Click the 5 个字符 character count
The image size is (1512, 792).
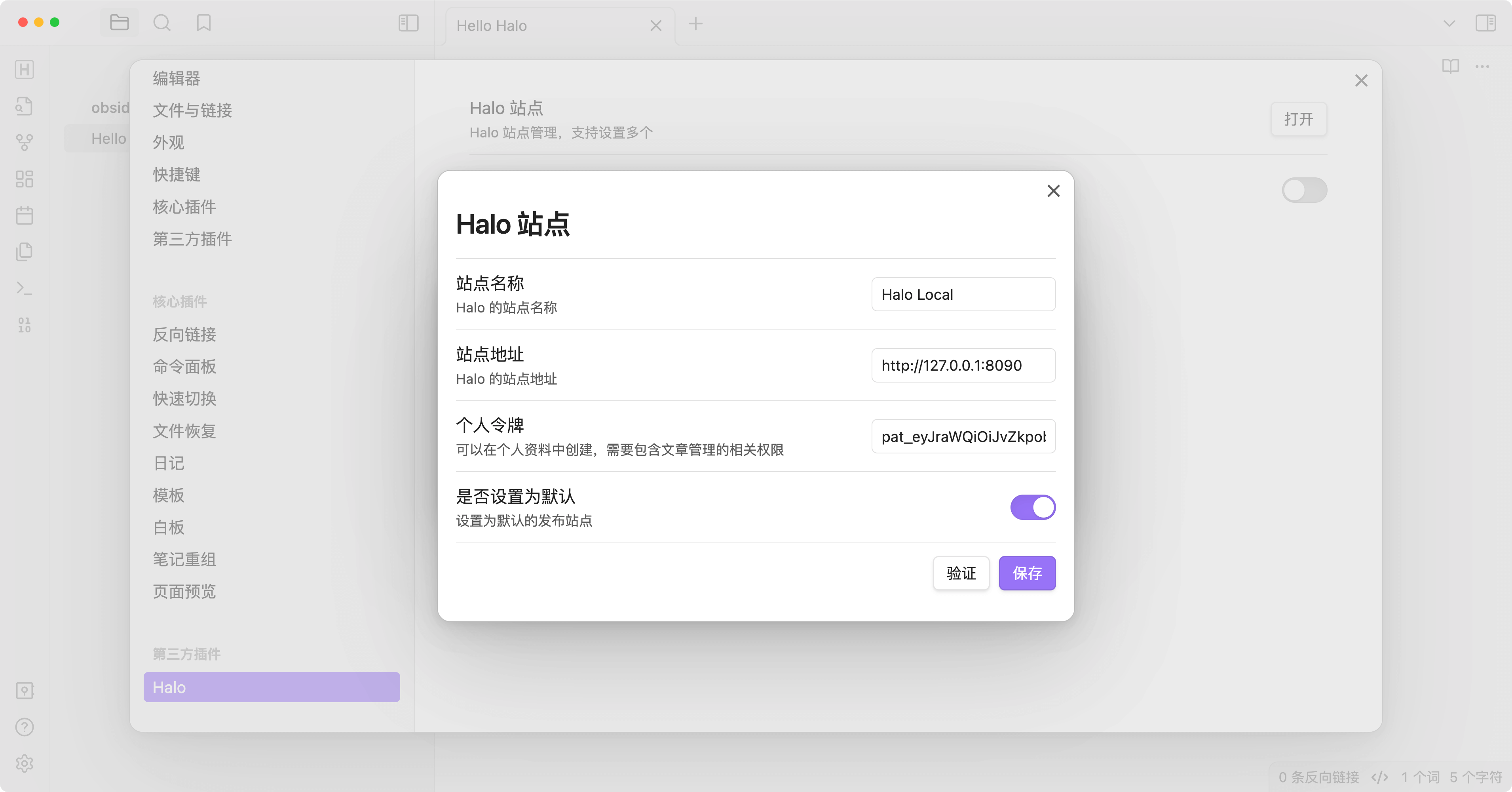[x=1476, y=777]
